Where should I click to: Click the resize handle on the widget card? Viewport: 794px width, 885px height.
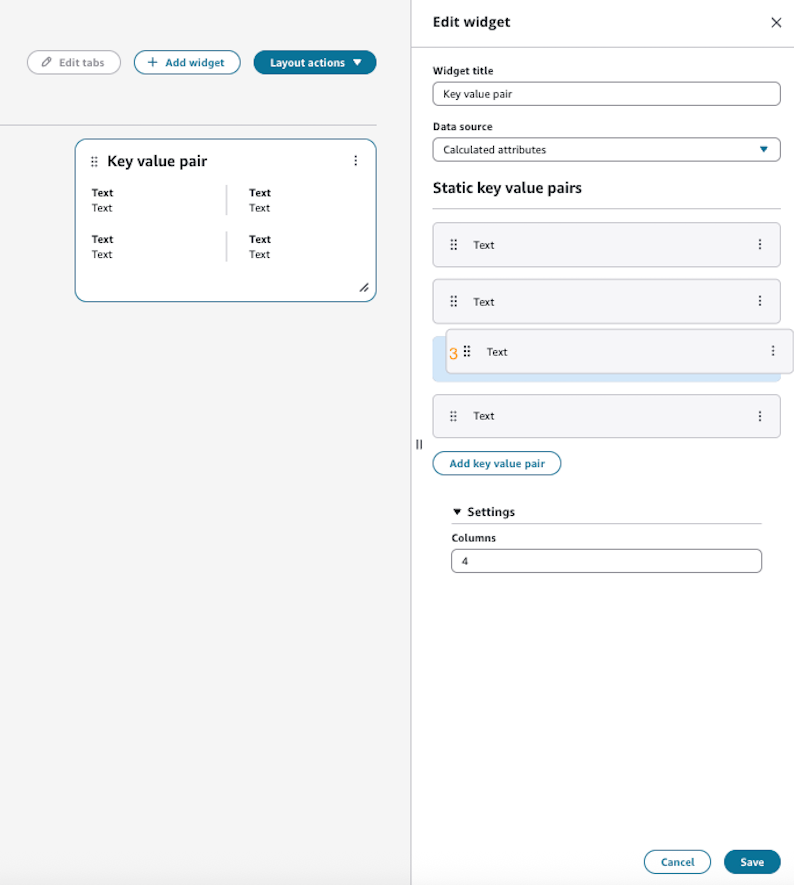pyautogui.click(x=366, y=287)
